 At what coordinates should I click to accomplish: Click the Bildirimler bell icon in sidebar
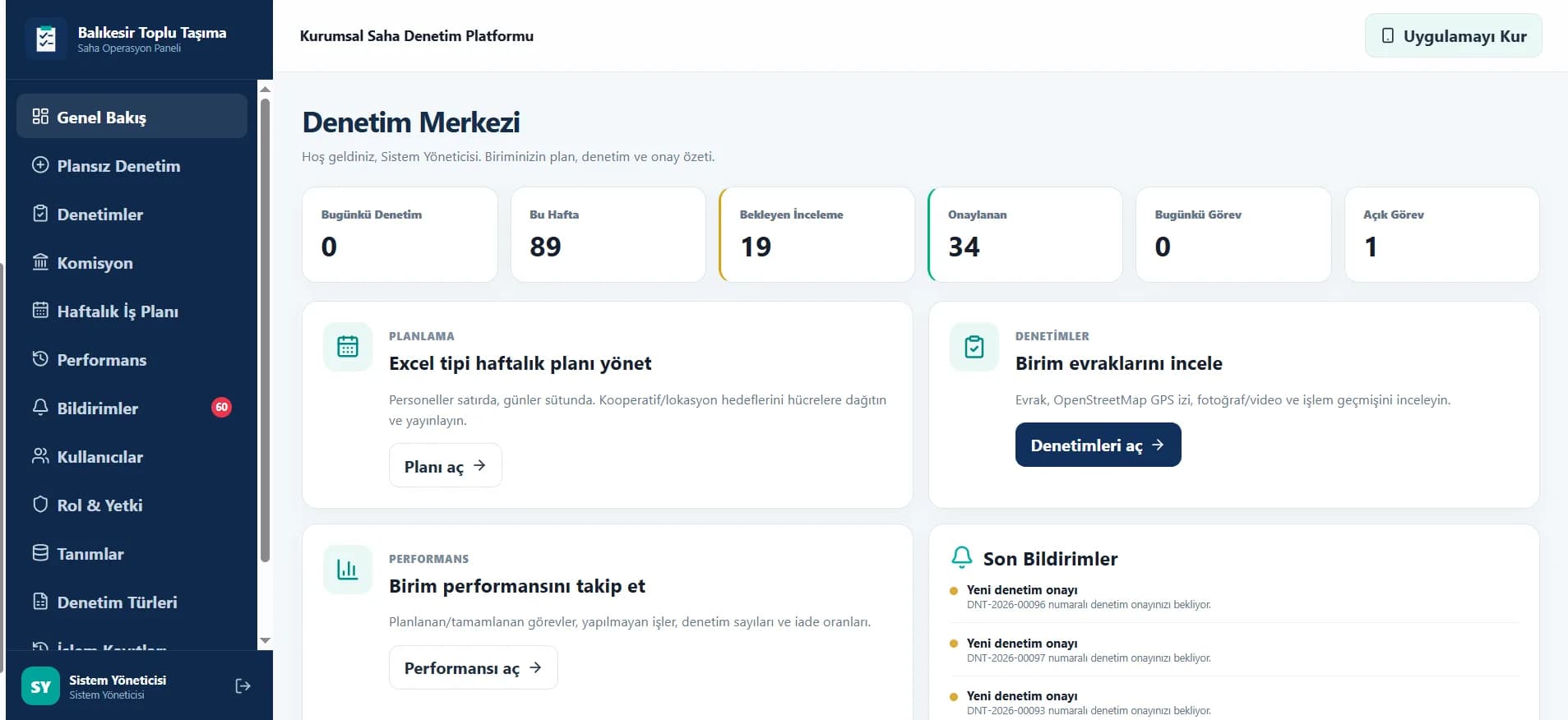40,407
